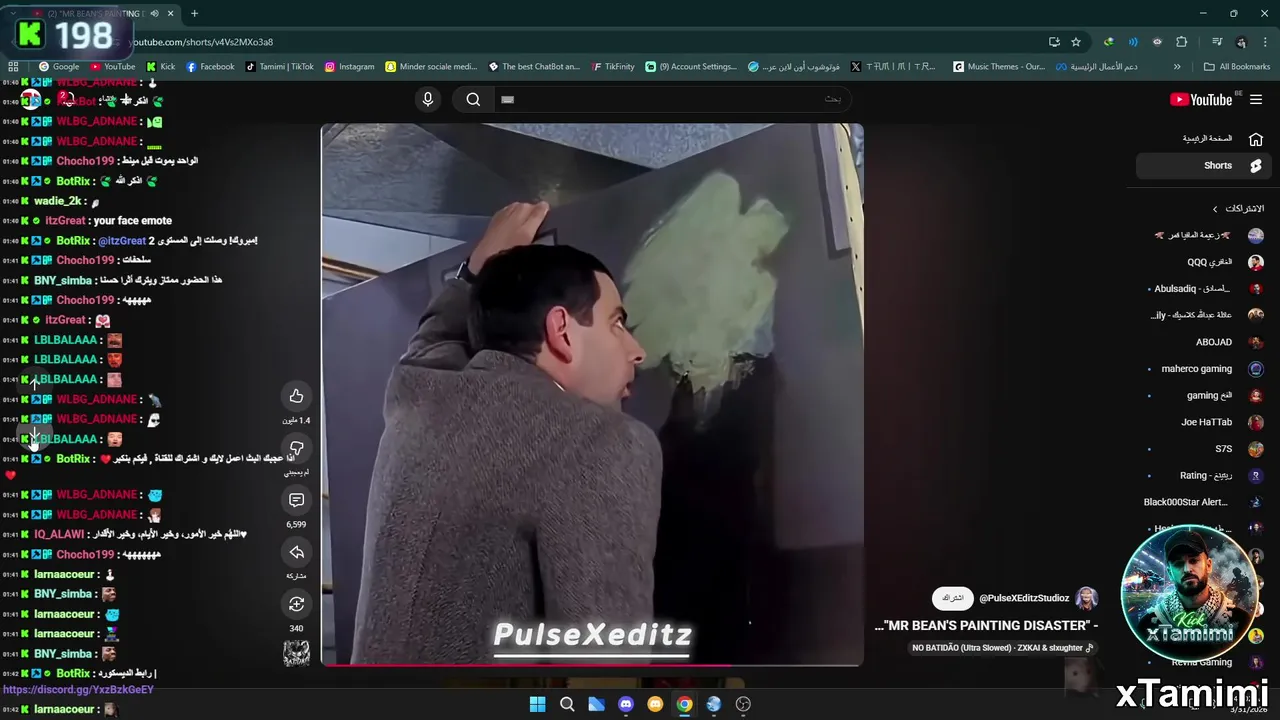Screen dimensions: 1280x720
Task: Open Joe HaTTab channel
Action: click(x=1203, y=422)
